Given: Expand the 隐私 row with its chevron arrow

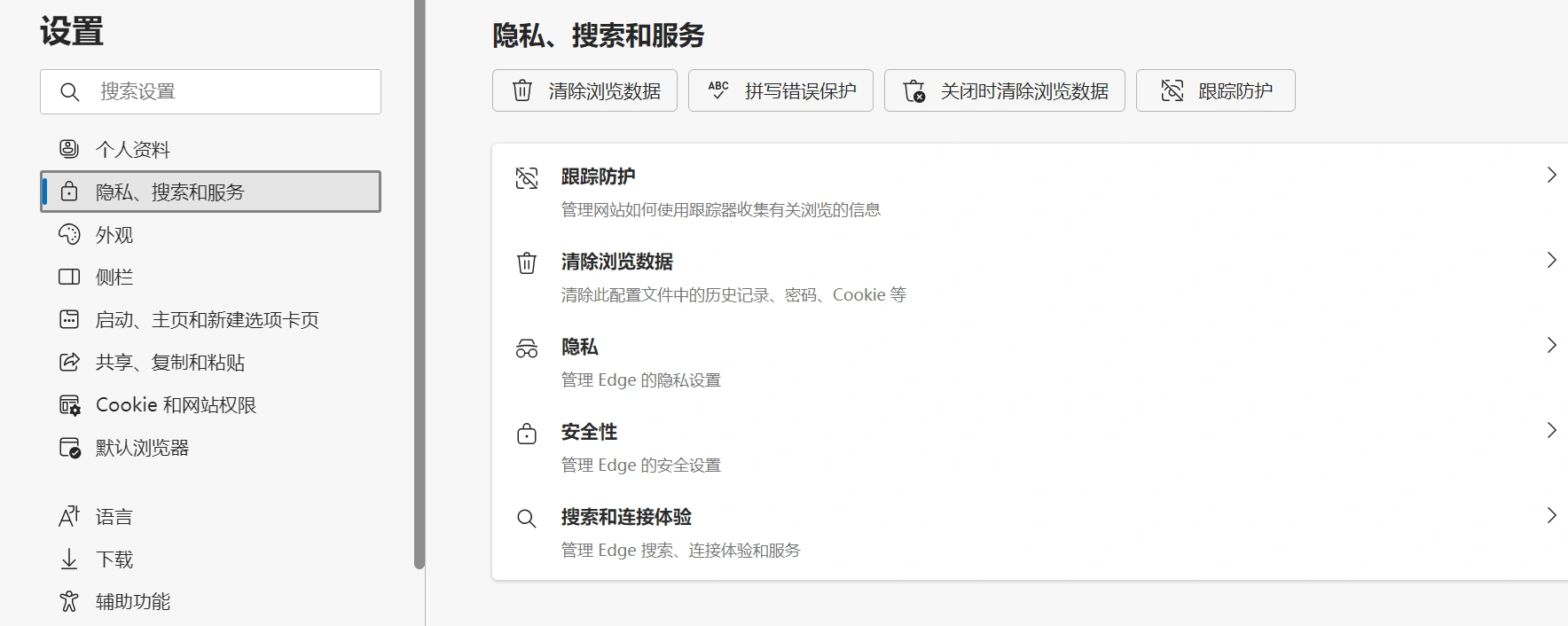Looking at the screenshot, I should click(1551, 345).
